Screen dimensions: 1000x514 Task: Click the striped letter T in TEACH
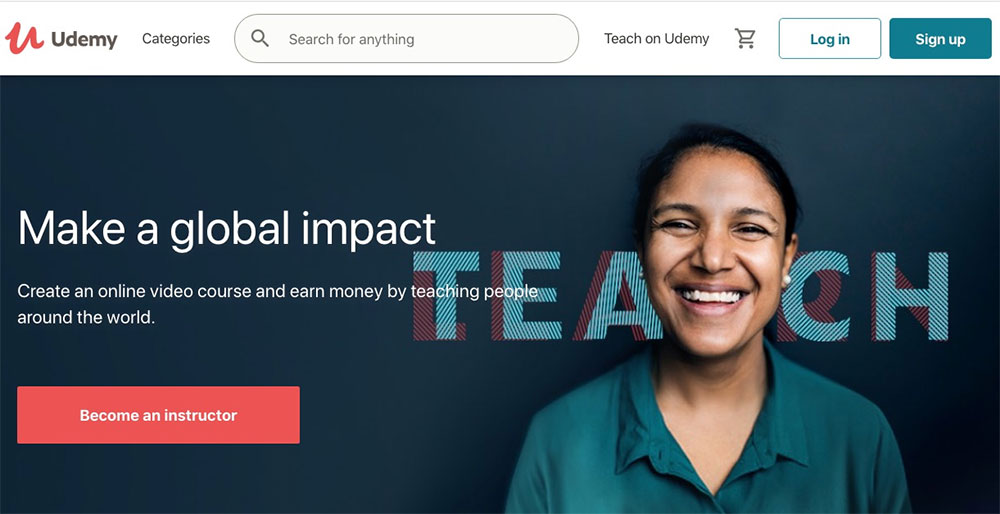(446, 295)
